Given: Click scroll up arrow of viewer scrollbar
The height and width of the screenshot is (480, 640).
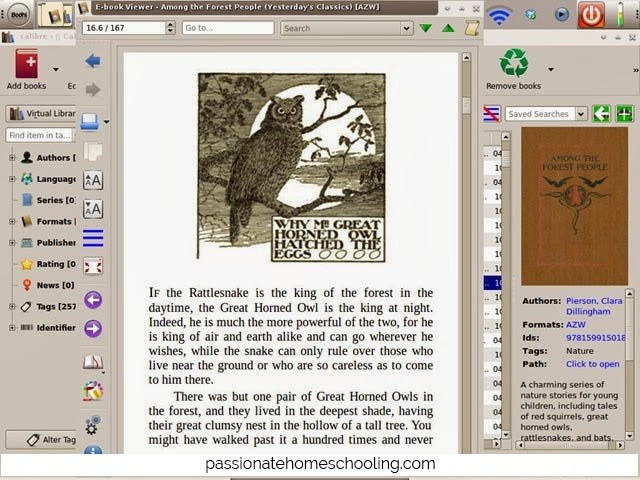Looking at the screenshot, I should (x=466, y=58).
